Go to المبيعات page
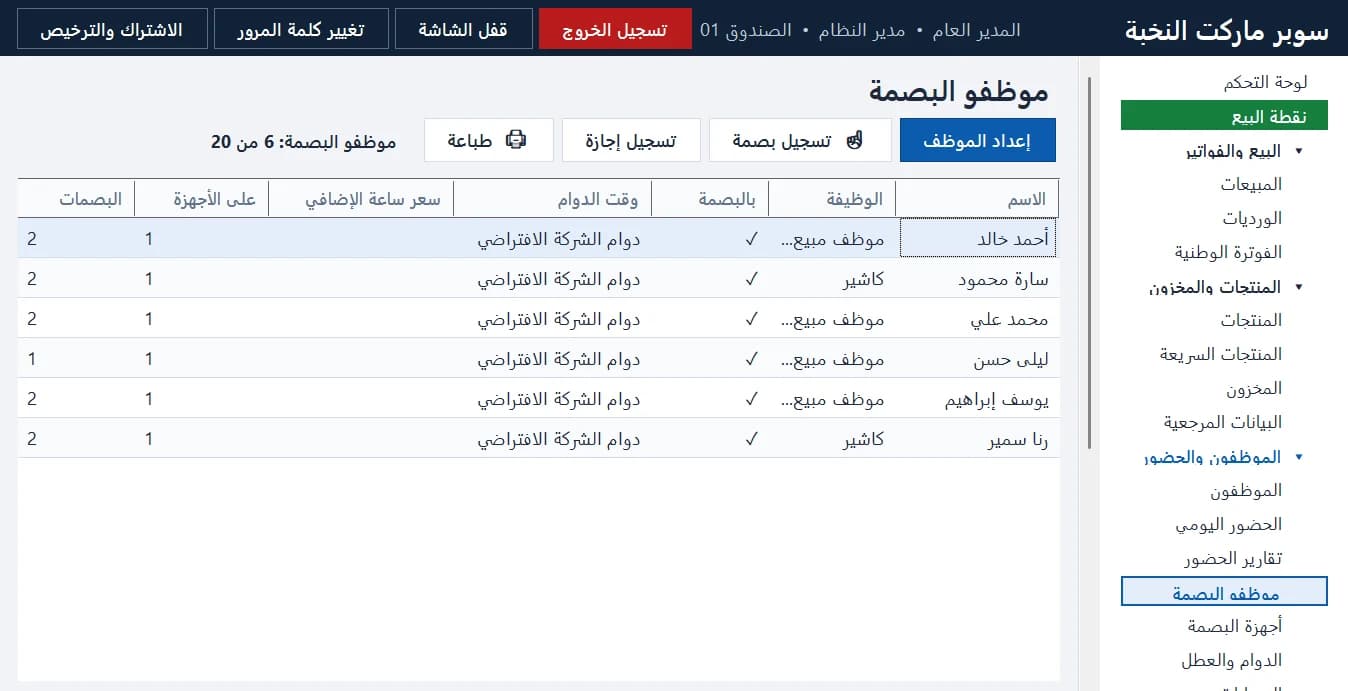Viewport: 1348px width, 691px height. (x=1251, y=184)
